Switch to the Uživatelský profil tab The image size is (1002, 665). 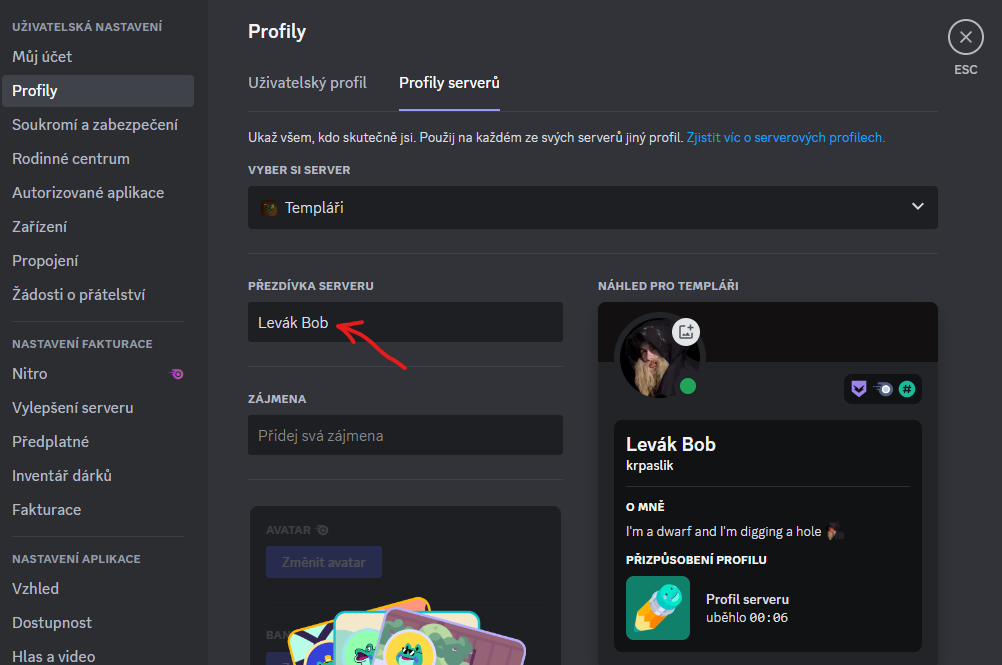coord(307,83)
